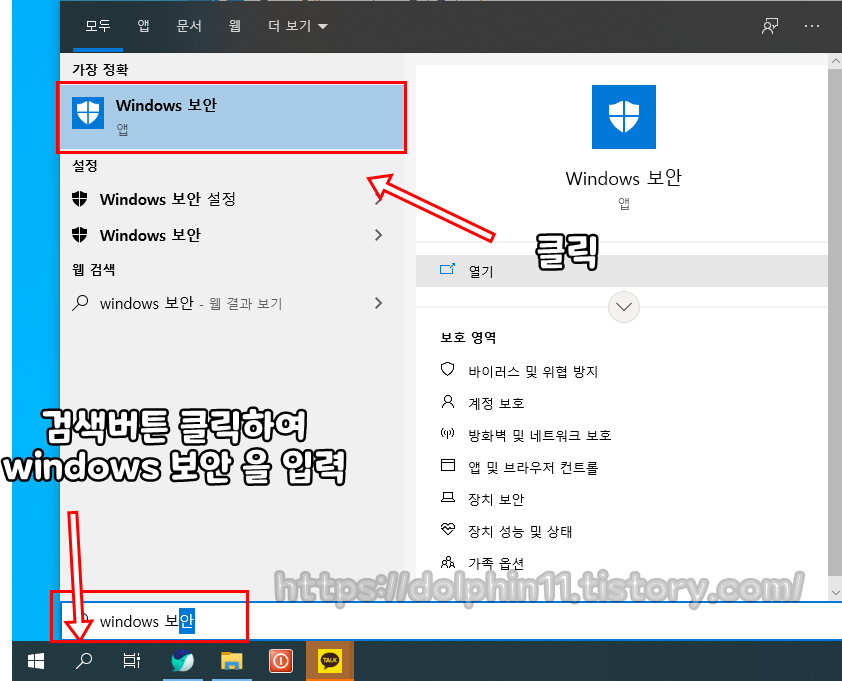The width and height of the screenshot is (842, 681).
Task: Open 장치 보안
Action: pos(496,500)
